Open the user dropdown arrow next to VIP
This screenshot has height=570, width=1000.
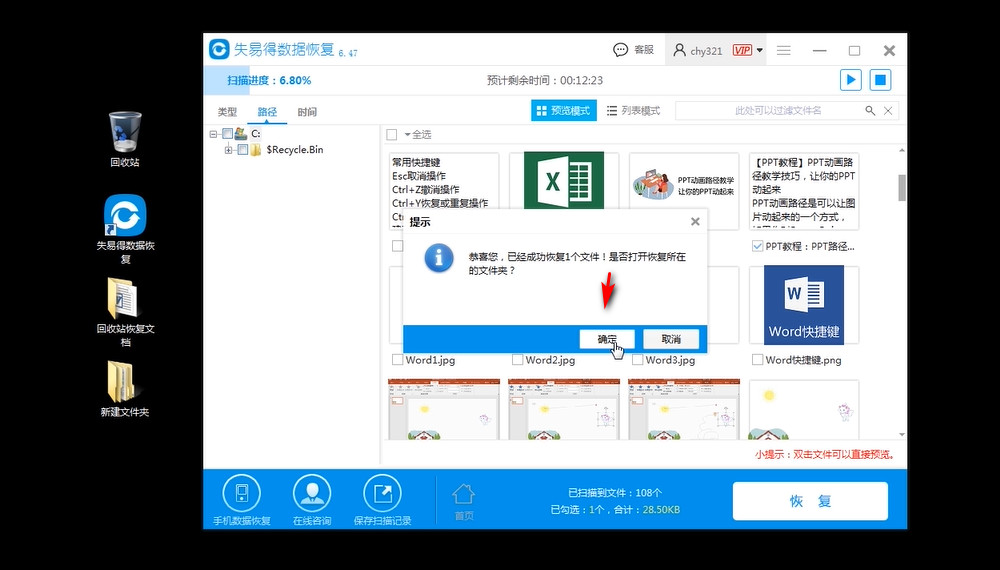[x=760, y=50]
